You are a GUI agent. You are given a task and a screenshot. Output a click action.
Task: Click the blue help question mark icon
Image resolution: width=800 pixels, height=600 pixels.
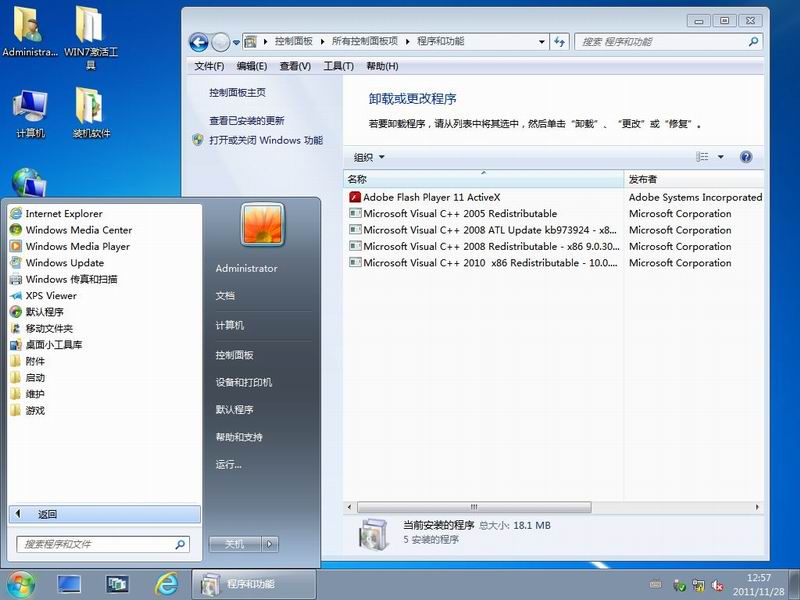[746, 157]
